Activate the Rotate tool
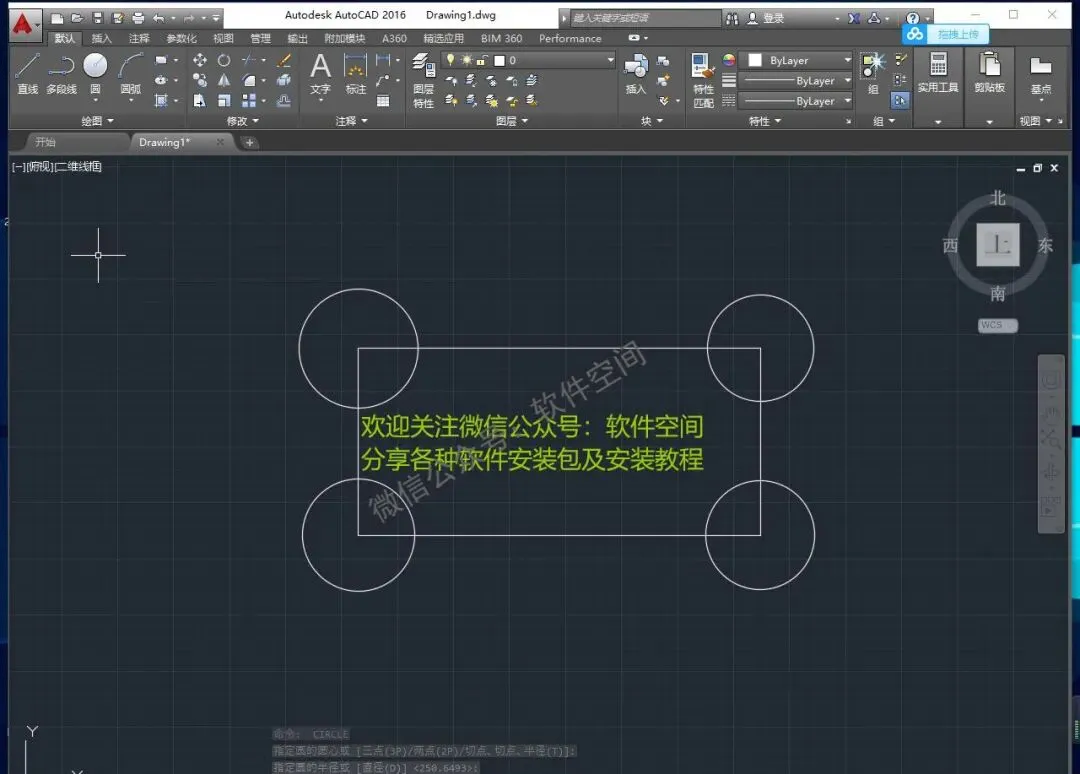 pos(224,61)
